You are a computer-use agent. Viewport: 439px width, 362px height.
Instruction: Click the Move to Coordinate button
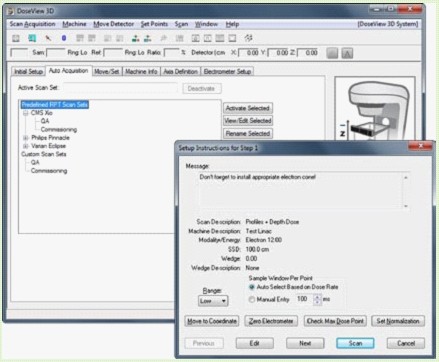click(x=212, y=321)
